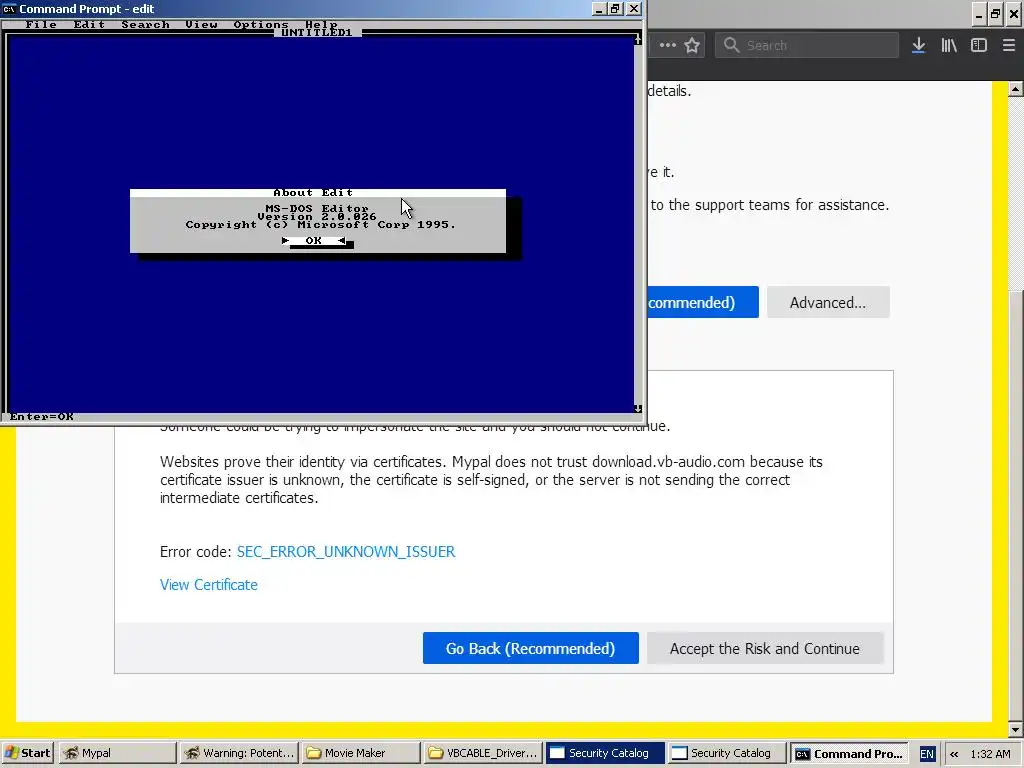Click the page scrollbar up arrow
Image resolution: width=1024 pixels, height=768 pixels.
coord(1016,89)
